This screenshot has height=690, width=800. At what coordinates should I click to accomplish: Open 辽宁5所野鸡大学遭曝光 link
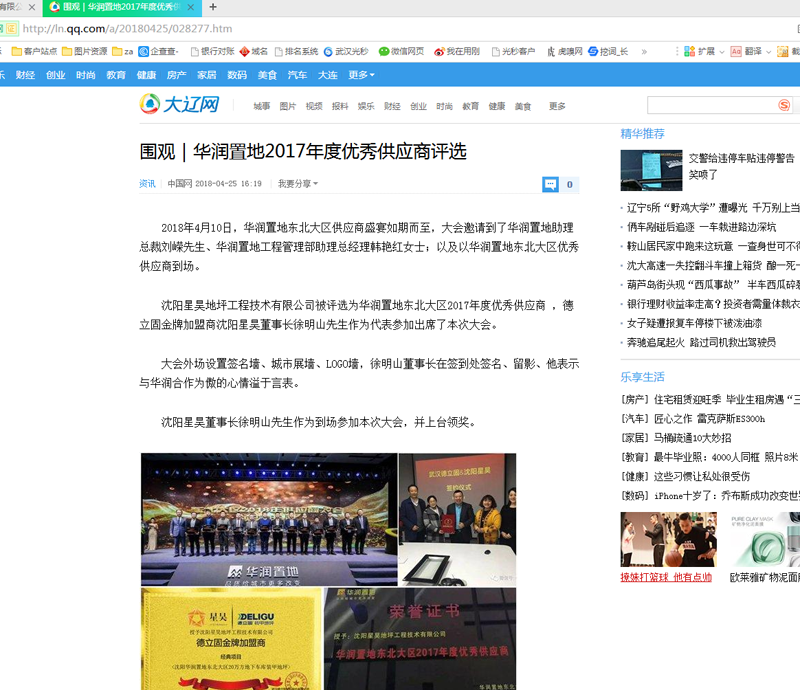point(713,208)
